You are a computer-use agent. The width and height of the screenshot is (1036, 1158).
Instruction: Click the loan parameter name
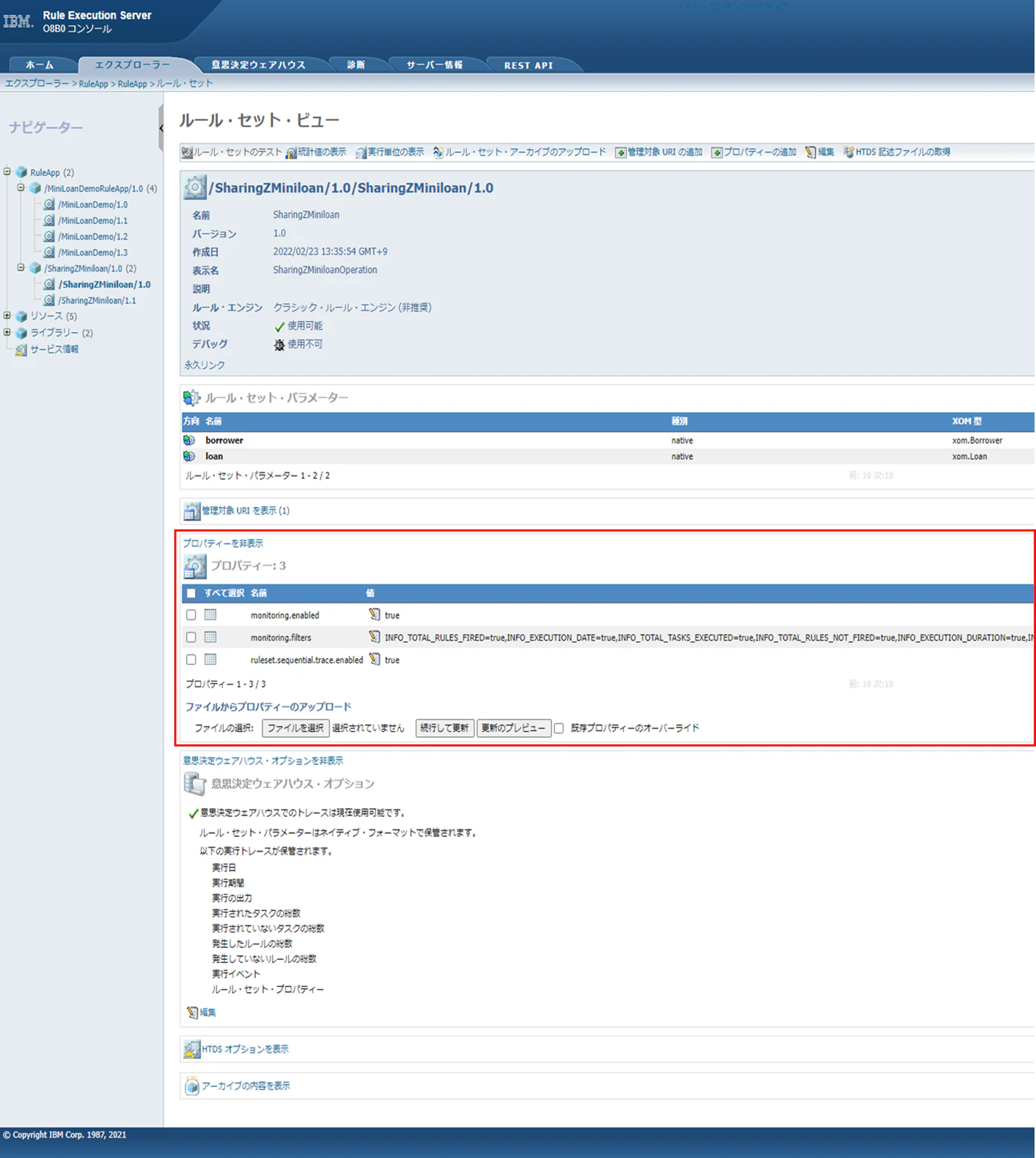(x=214, y=457)
